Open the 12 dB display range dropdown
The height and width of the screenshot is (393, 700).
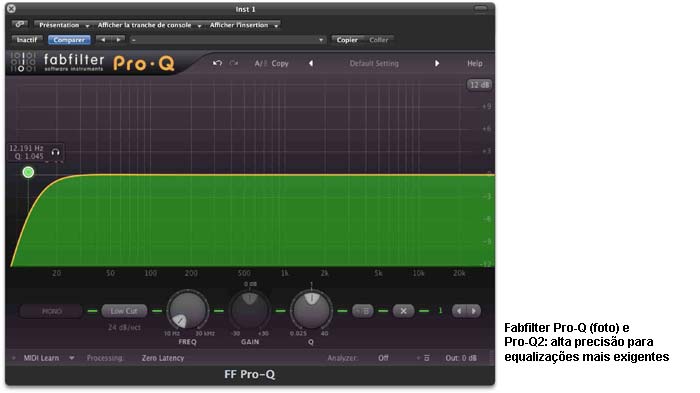tap(479, 85)
